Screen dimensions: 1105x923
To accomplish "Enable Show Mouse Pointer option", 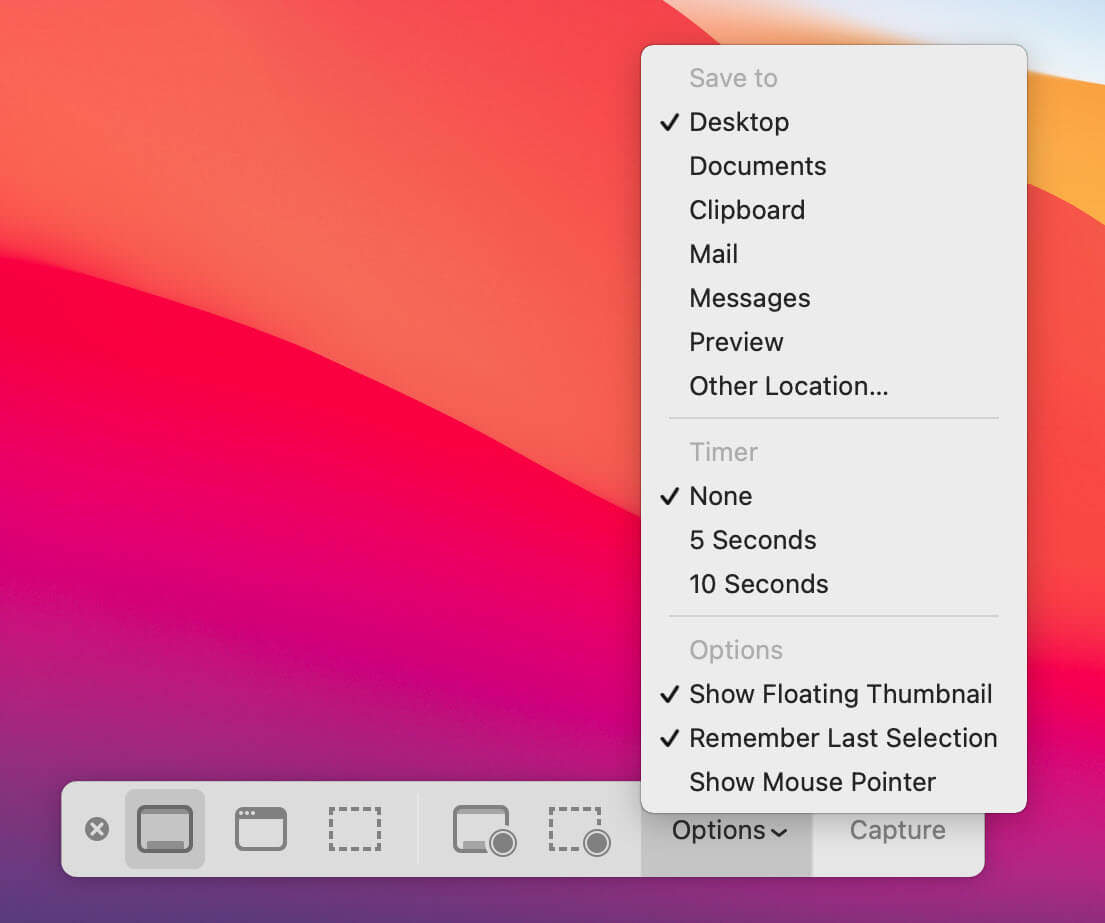I will (x=834, y=782).
